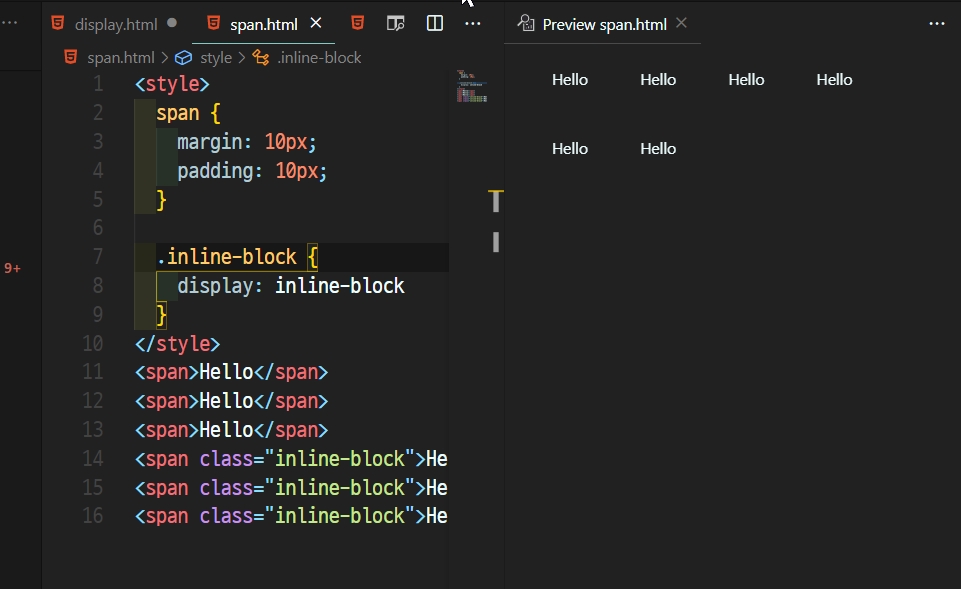Click the display: inline-block line
The width and height of the screenshot is (961, 589).
pyautogui.click(x=291, y=286)
